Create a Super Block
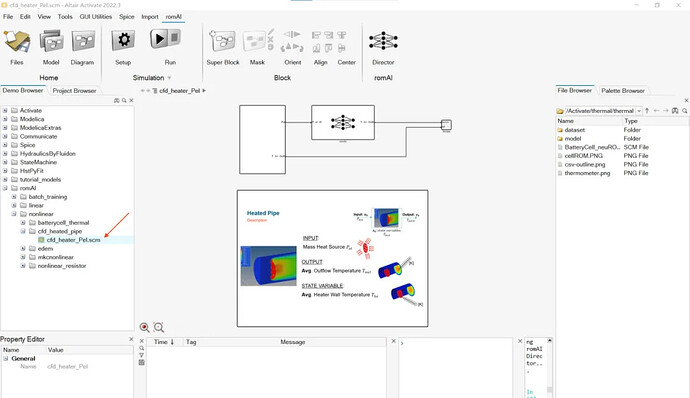 point(222,41)
